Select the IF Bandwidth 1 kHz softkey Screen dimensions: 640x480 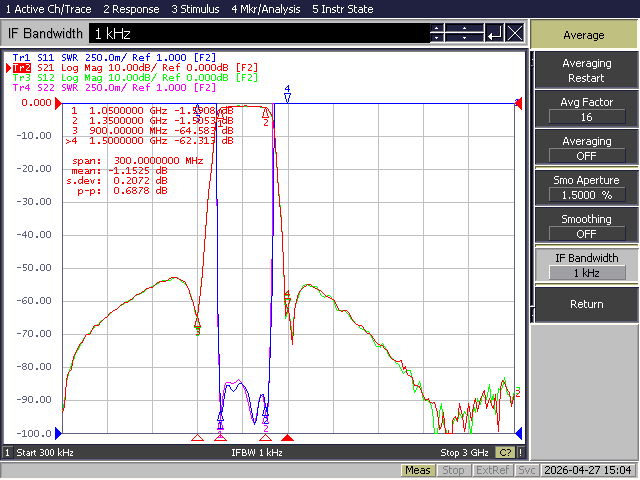click(x=587, y=265)
